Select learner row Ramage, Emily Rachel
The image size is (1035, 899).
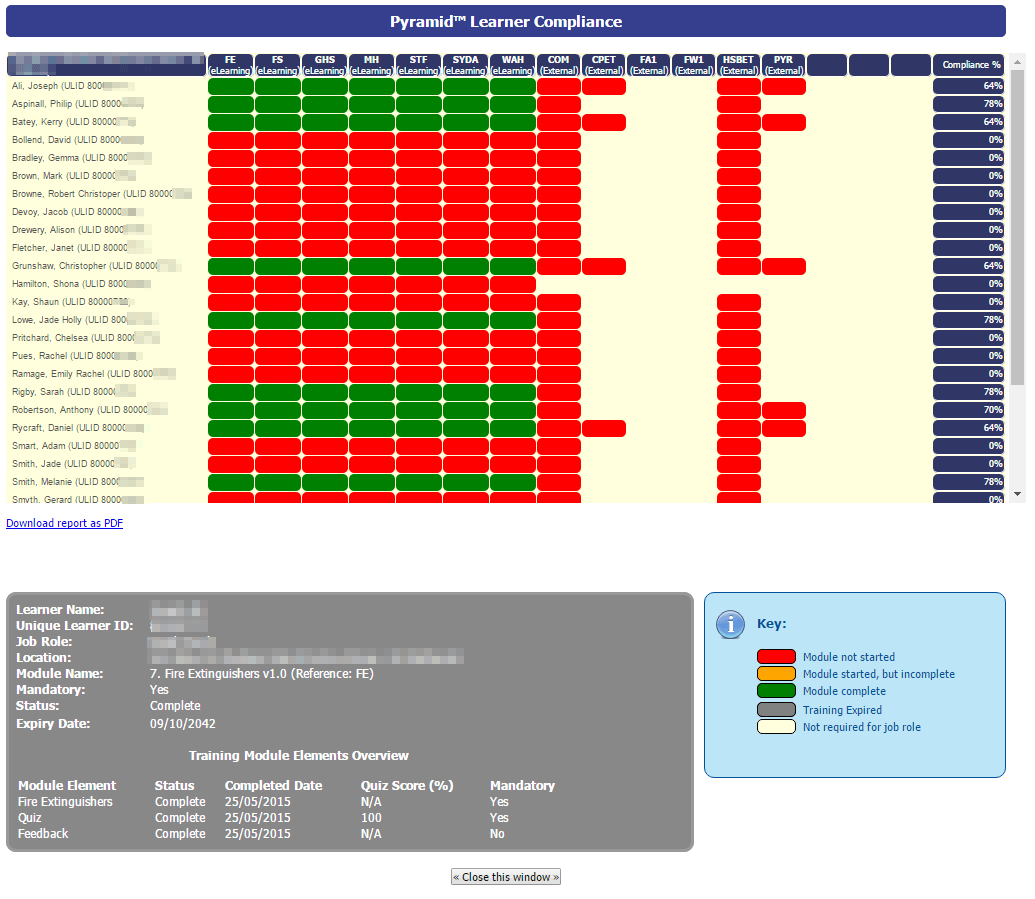click(x=94, y=374)
